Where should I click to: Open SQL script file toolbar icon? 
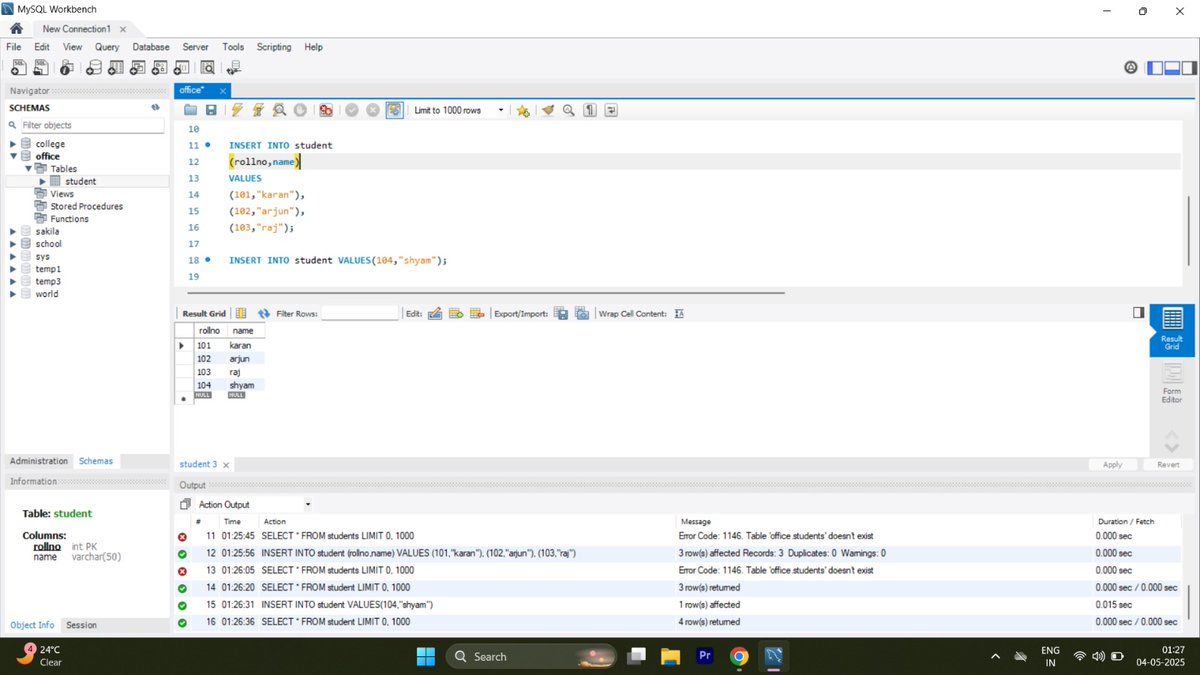(x=41, y=67)
